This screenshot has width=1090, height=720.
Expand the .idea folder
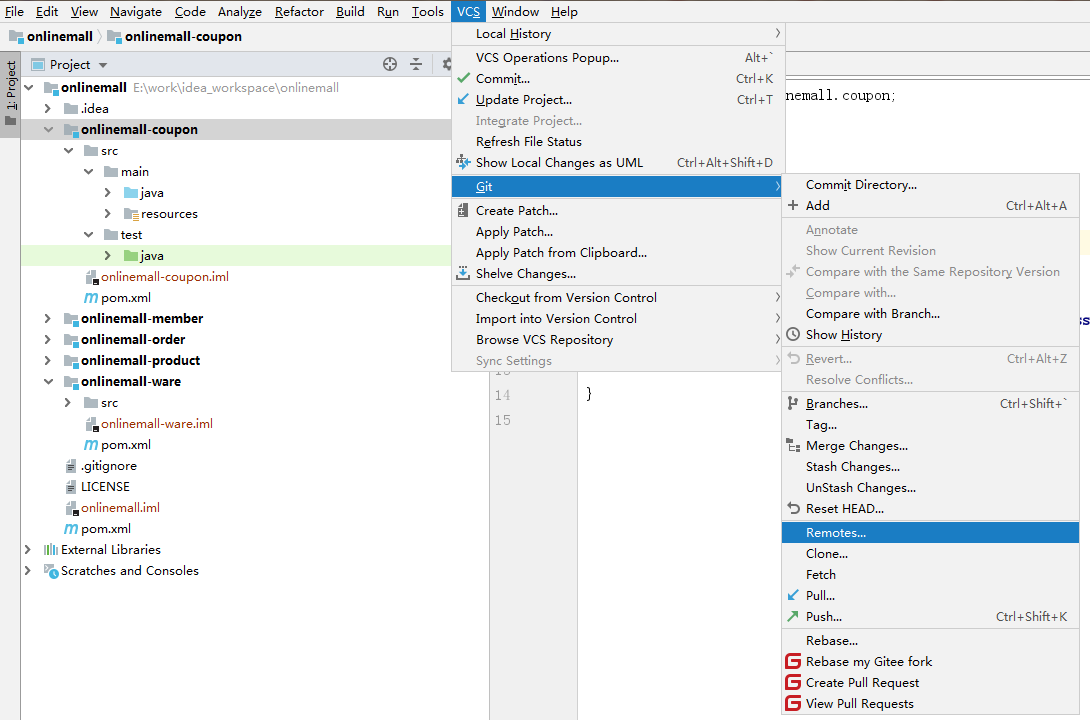48,108
